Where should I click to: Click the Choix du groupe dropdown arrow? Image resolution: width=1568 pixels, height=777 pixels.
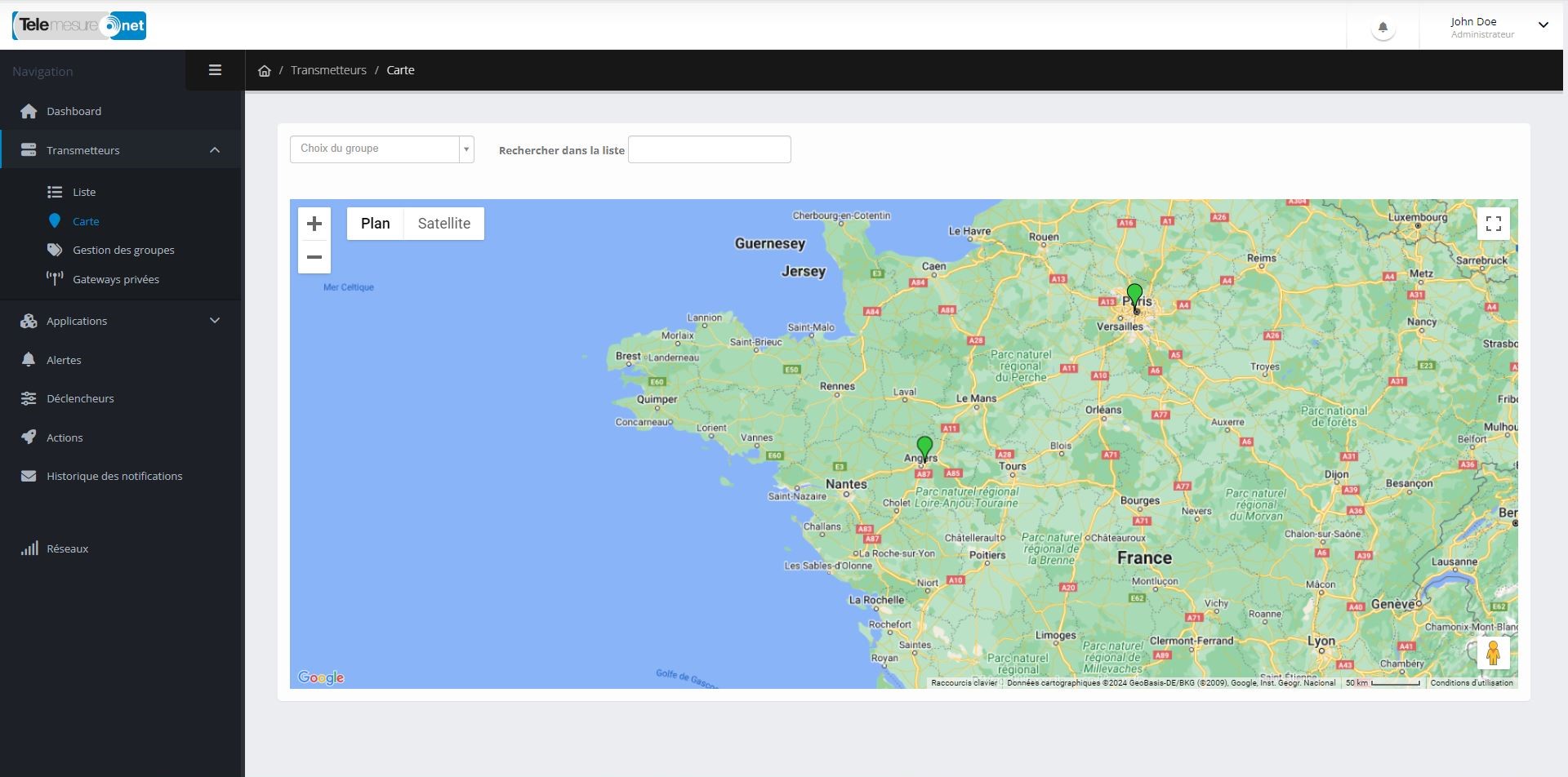pyautogui.click(x=466, y=149)
